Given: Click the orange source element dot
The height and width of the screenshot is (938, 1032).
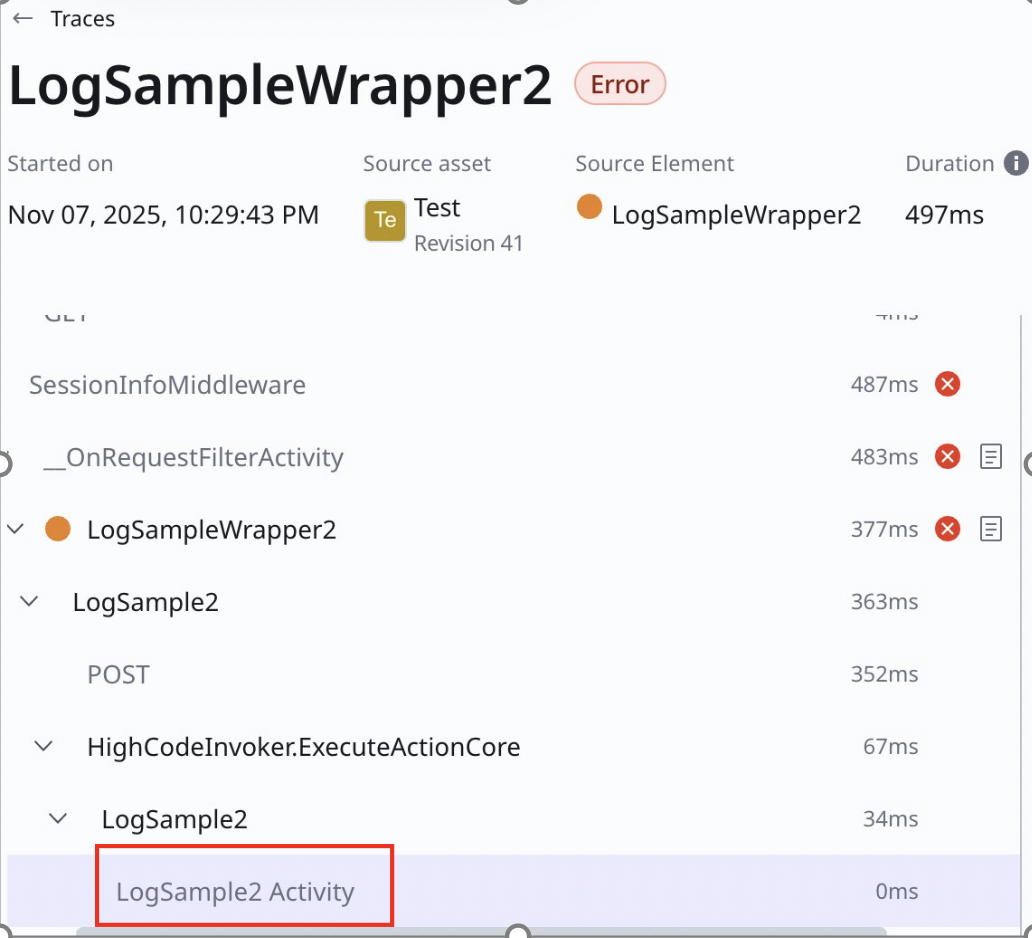Looking at the screenshot, I should [x=589, y=207].
